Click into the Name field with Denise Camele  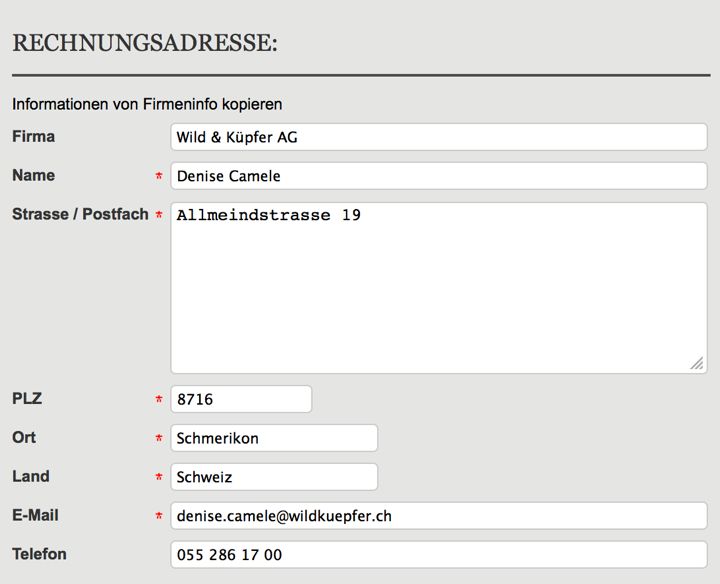[x=438, y=176]
